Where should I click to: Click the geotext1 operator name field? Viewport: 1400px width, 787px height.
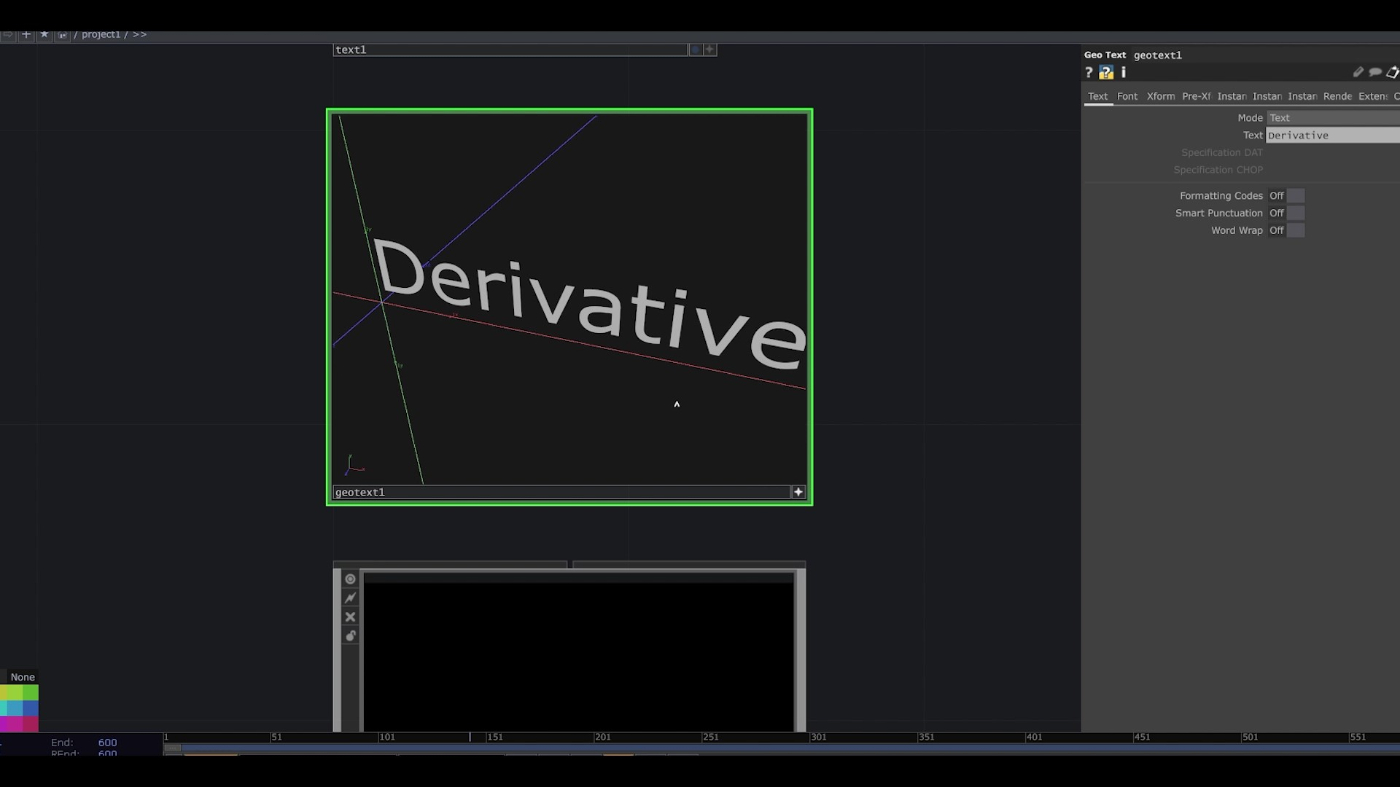pos(1158,55)
